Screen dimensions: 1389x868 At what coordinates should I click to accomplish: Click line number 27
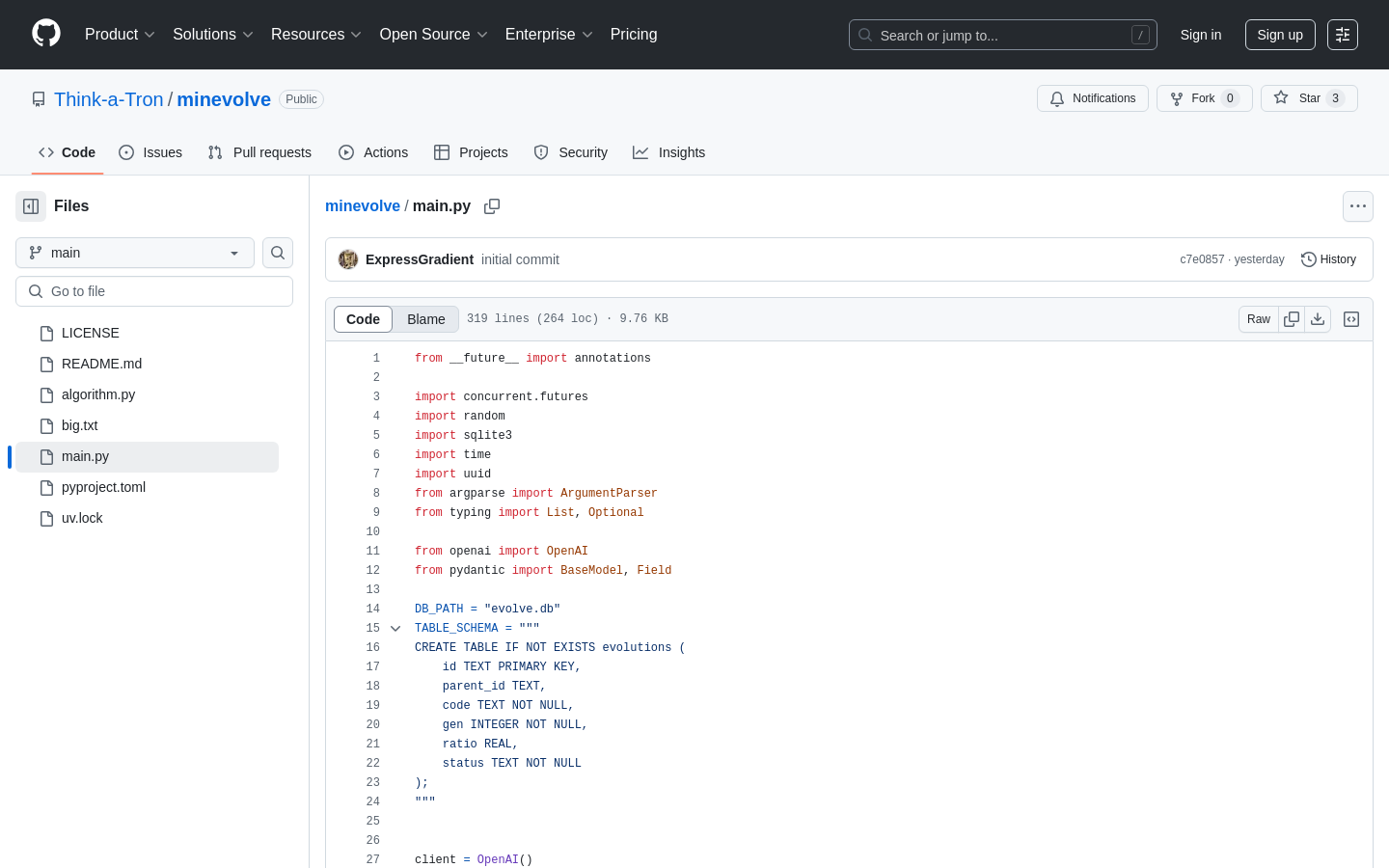point(373,859)
